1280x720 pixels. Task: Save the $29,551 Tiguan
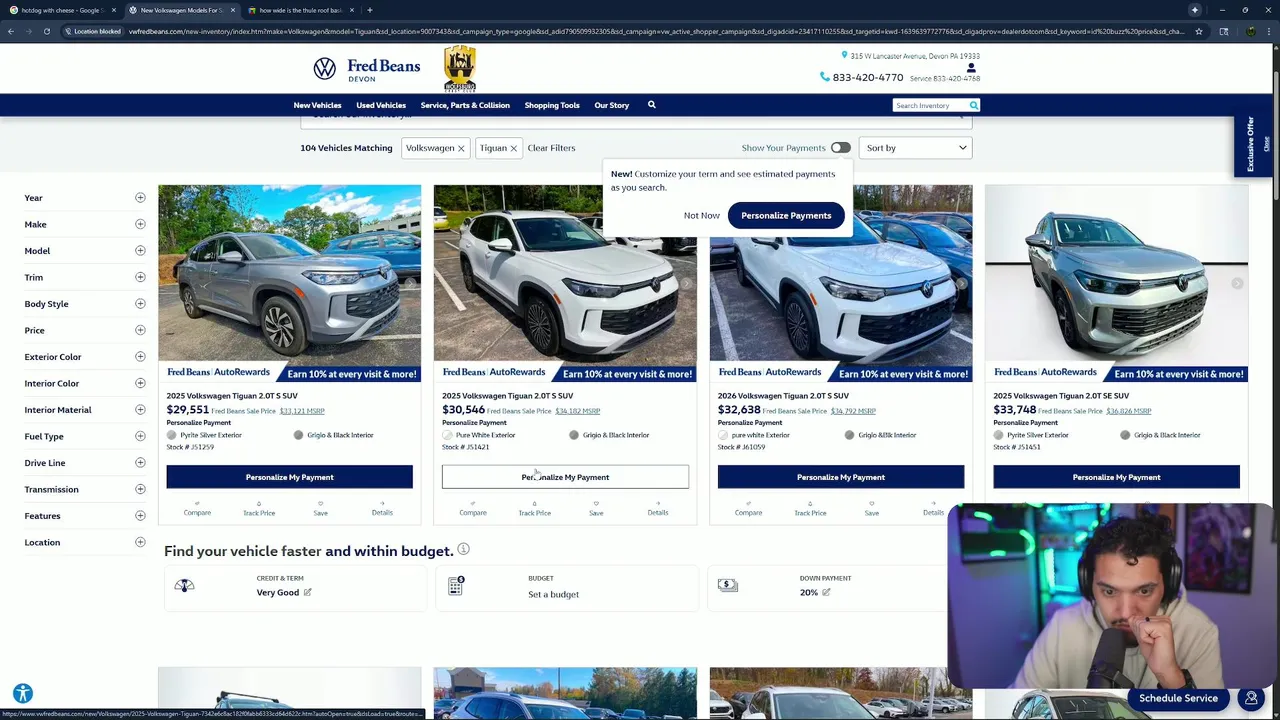pos(320,509)
